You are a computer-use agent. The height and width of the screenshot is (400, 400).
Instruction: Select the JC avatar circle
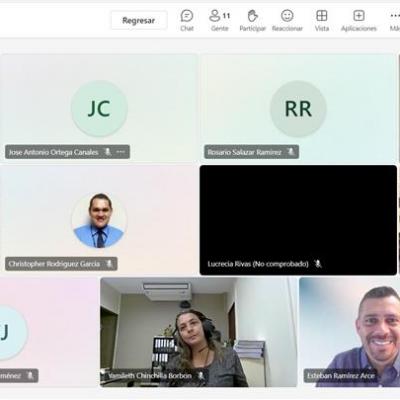(x=99, y=109)
